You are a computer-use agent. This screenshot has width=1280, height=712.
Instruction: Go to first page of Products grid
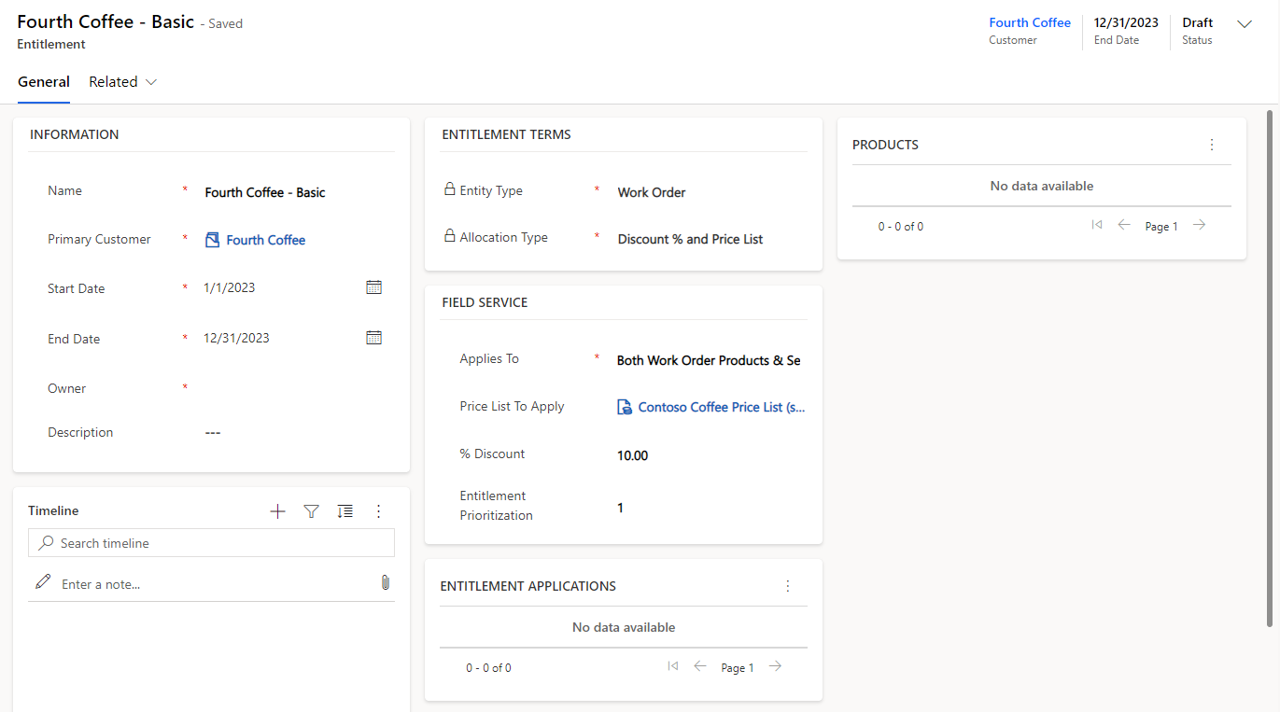[1097, 225]
